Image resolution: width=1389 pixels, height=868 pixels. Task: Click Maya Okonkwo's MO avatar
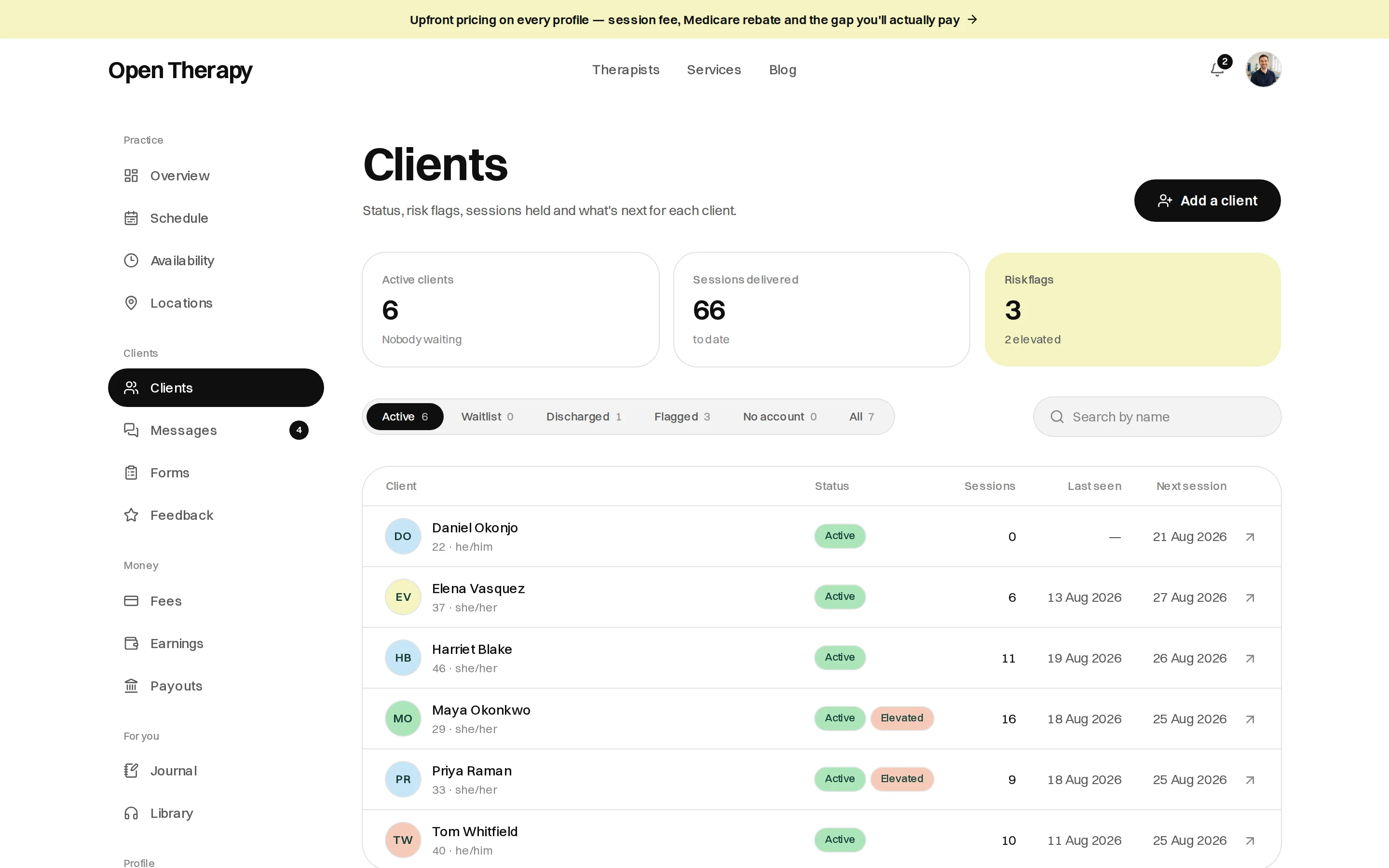tap(403, 719)
